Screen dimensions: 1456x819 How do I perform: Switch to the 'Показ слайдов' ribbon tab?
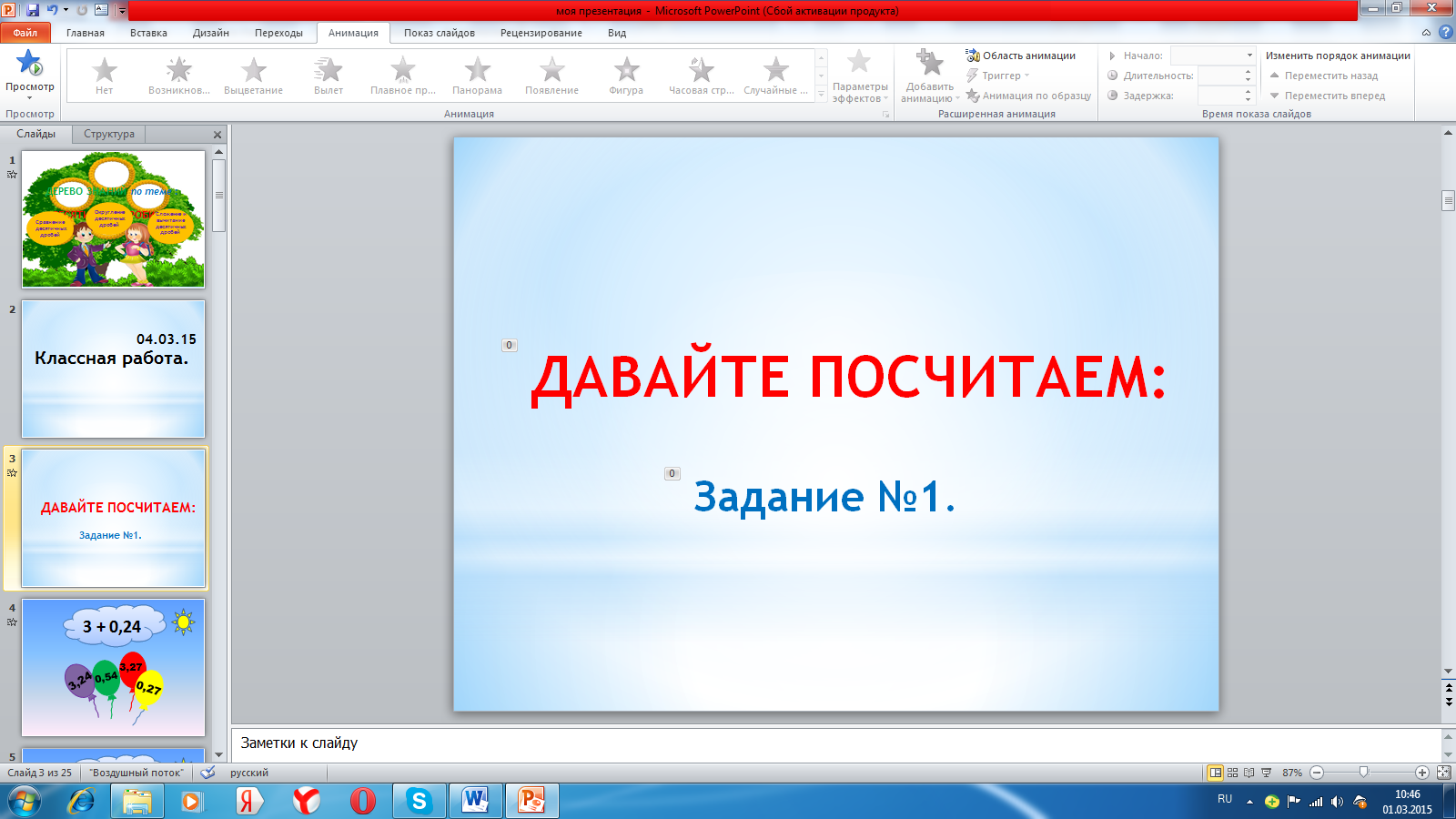(x=440, y=33)
